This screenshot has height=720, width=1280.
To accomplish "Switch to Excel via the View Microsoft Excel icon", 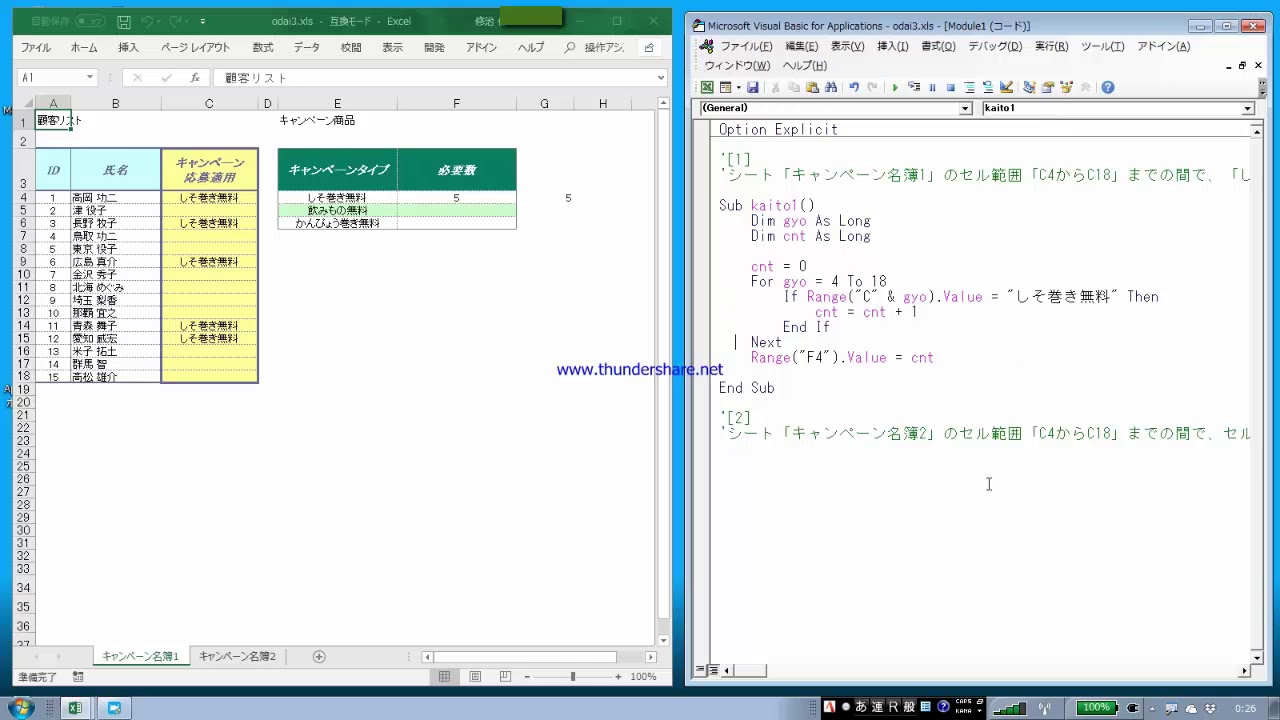I will point(707,88).
